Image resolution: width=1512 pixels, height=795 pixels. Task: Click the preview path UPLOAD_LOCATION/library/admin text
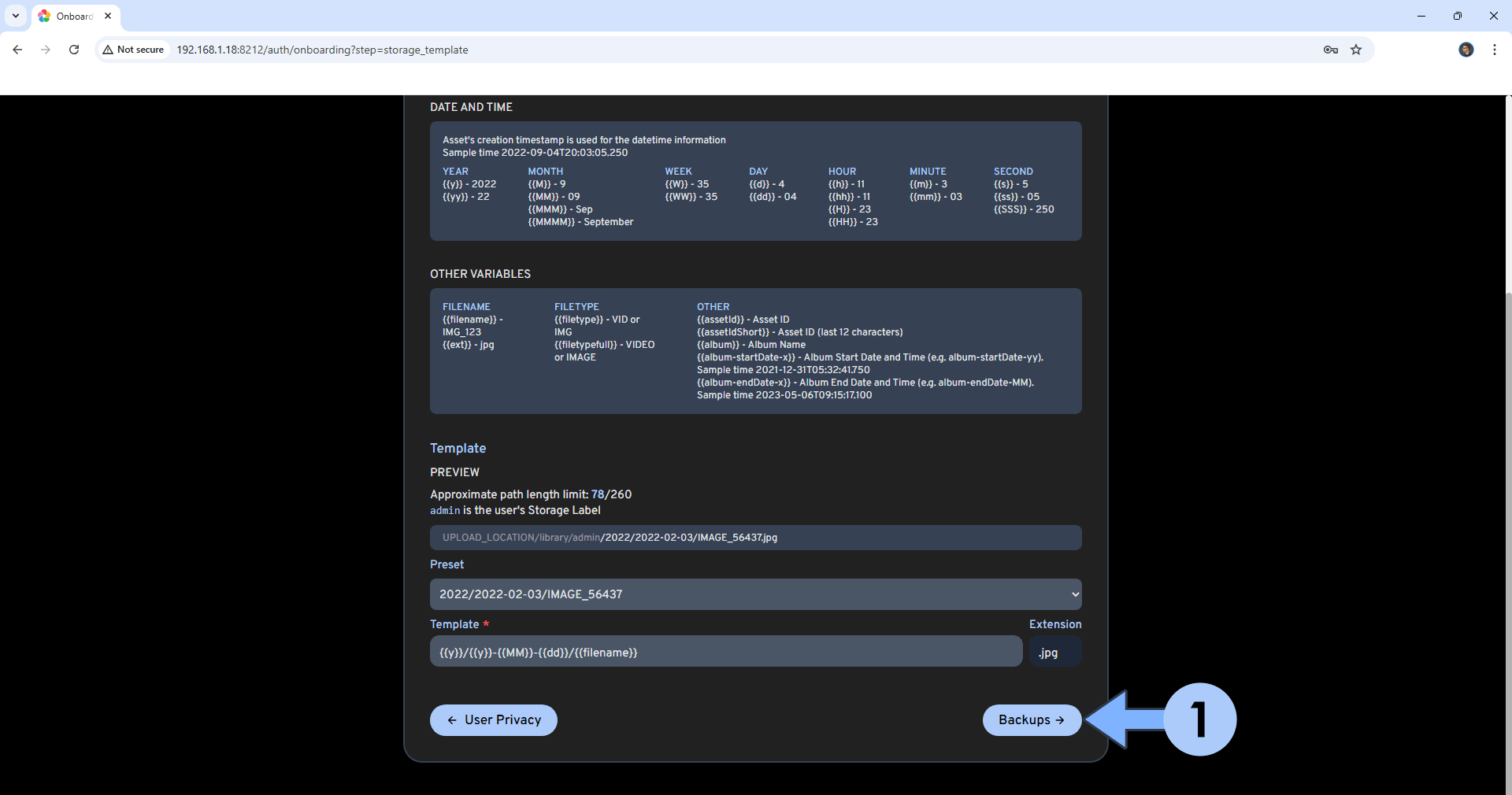[521, 538]
